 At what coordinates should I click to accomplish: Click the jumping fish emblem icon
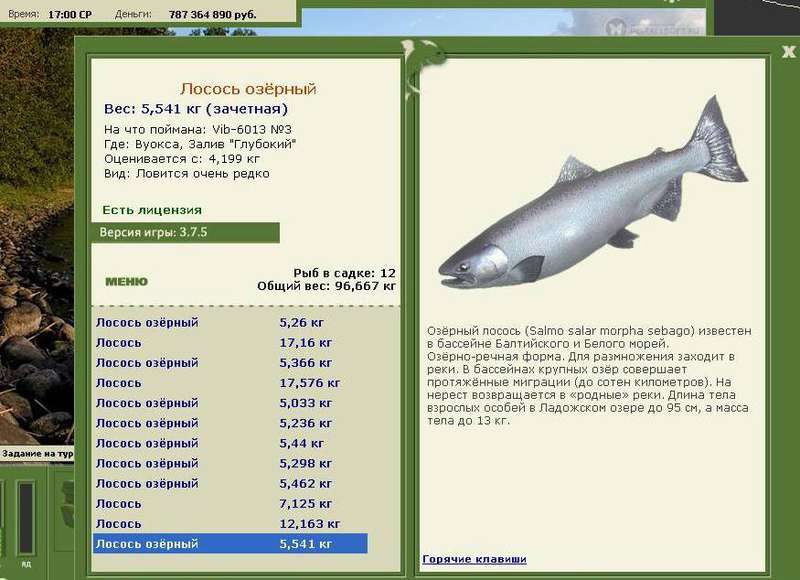(421, 64)
